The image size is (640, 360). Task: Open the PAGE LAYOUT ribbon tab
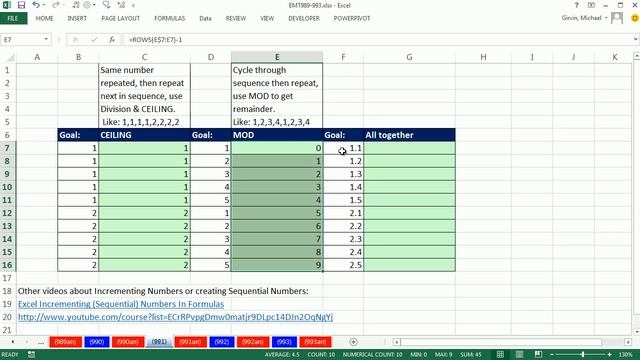click(x=120, y=18)
